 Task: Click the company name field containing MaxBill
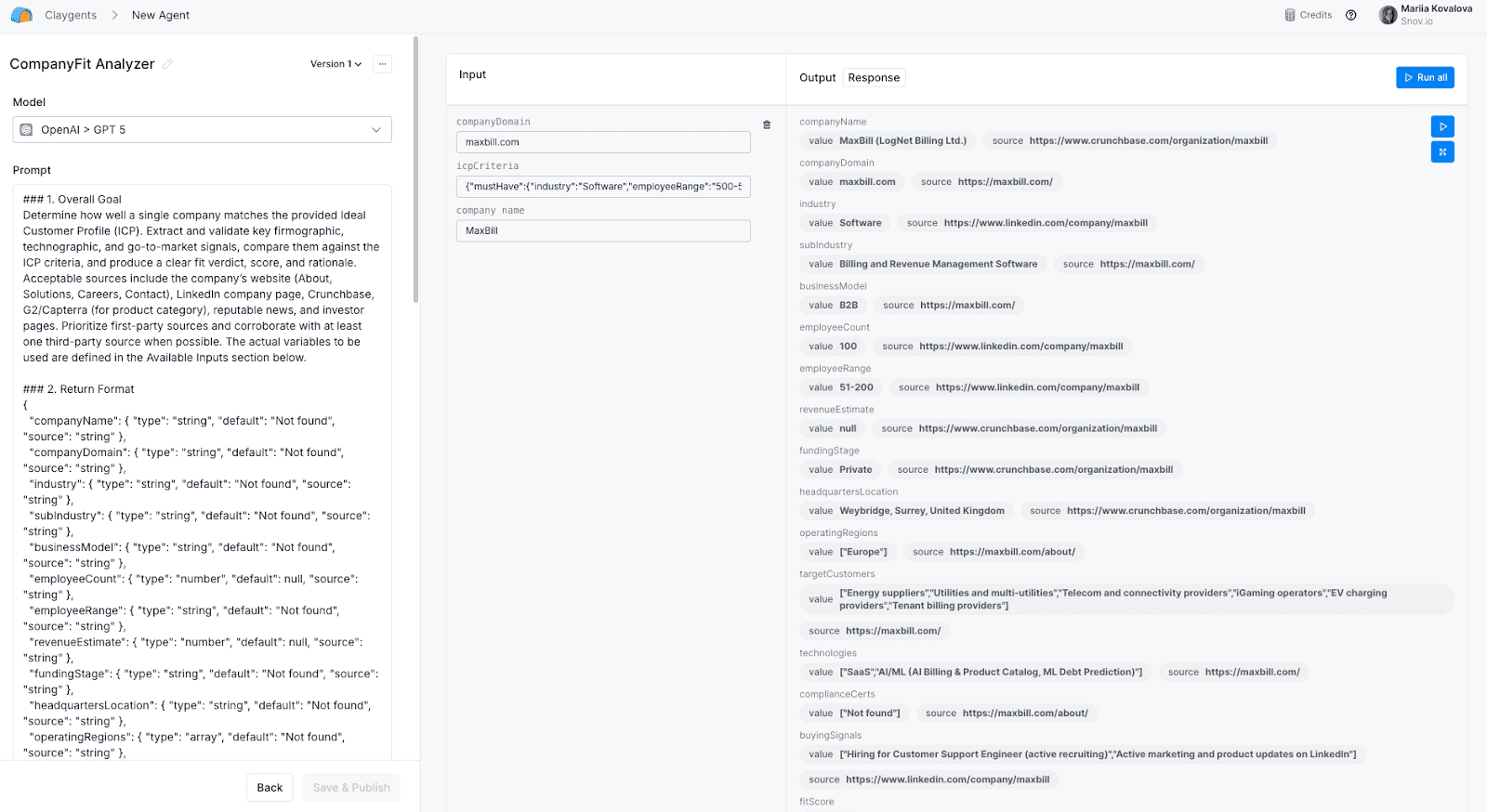coord(603,231)
